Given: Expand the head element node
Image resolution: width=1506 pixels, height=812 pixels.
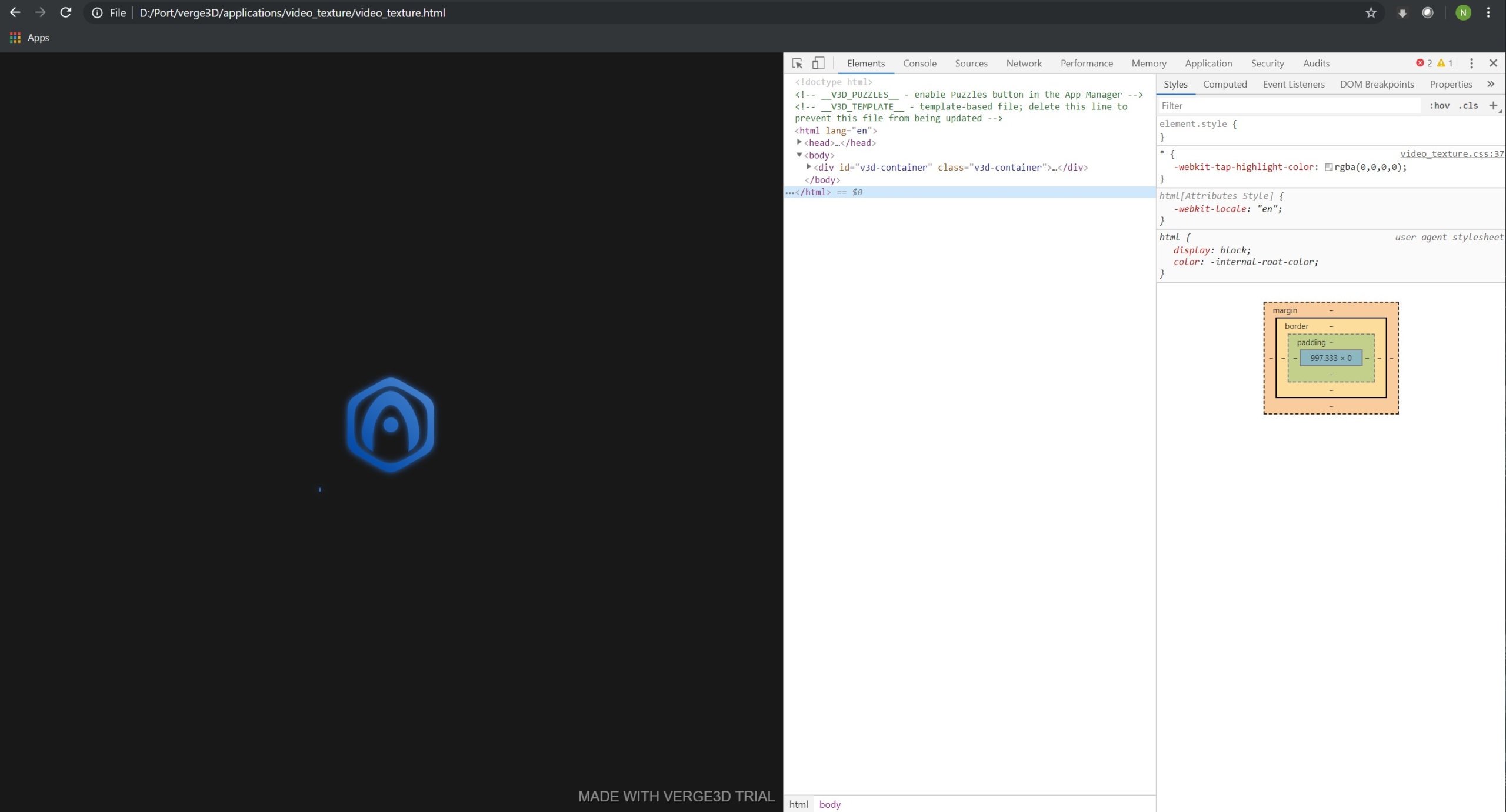Looking at the screenshot, I should point(799,142).
